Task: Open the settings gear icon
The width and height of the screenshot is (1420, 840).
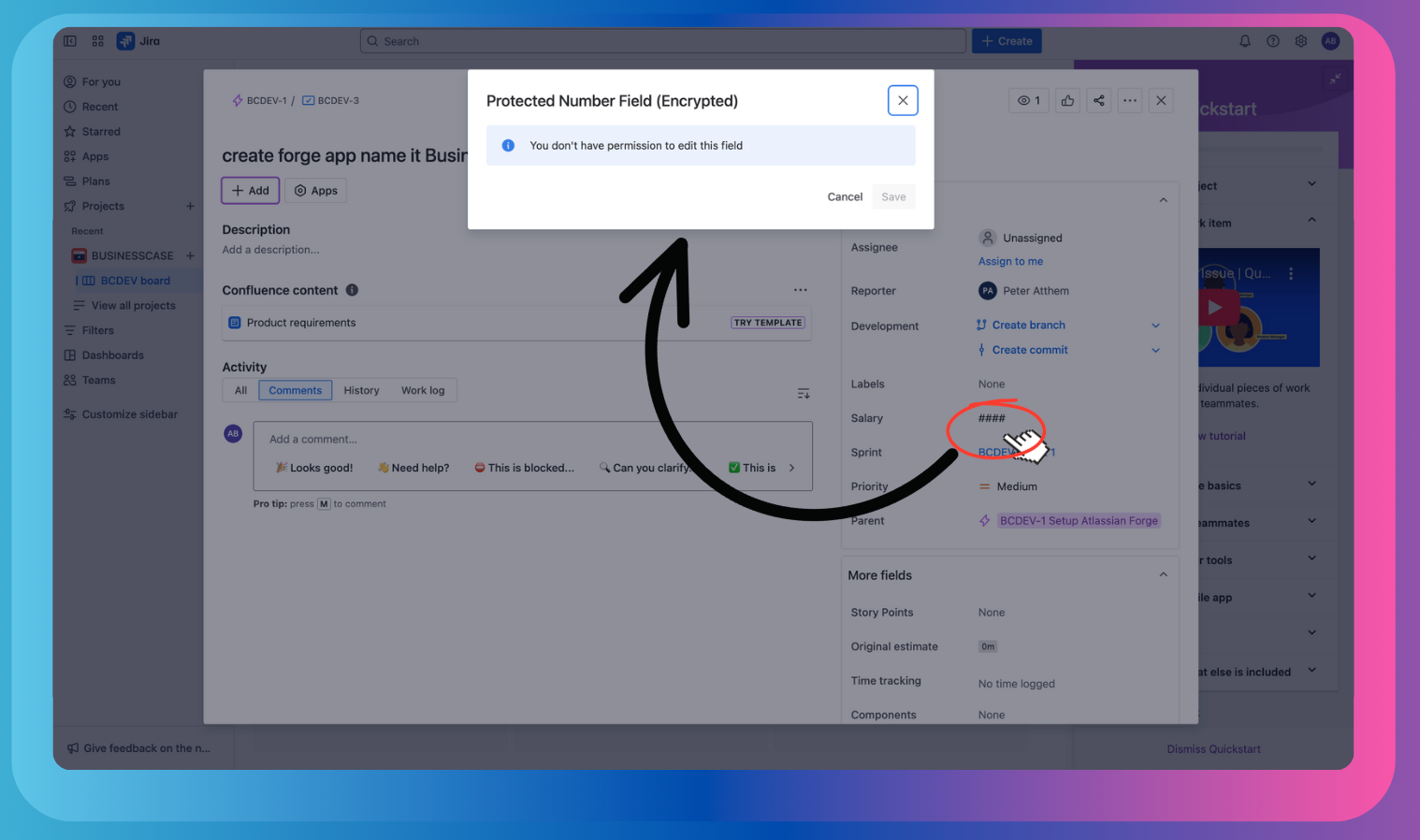Action: [x=1301, y=41]
